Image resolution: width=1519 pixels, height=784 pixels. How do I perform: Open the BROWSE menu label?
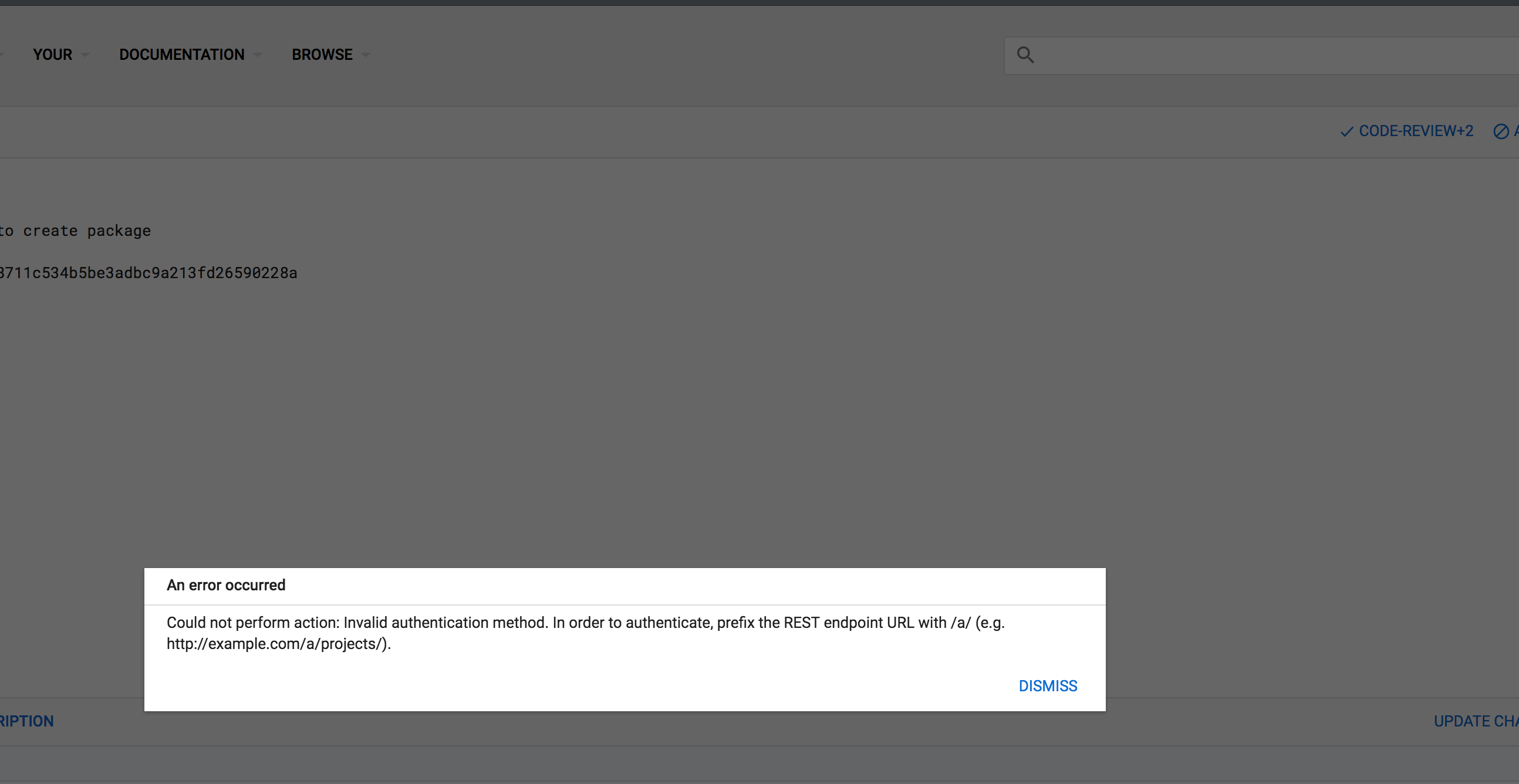(x=322, y=55)
